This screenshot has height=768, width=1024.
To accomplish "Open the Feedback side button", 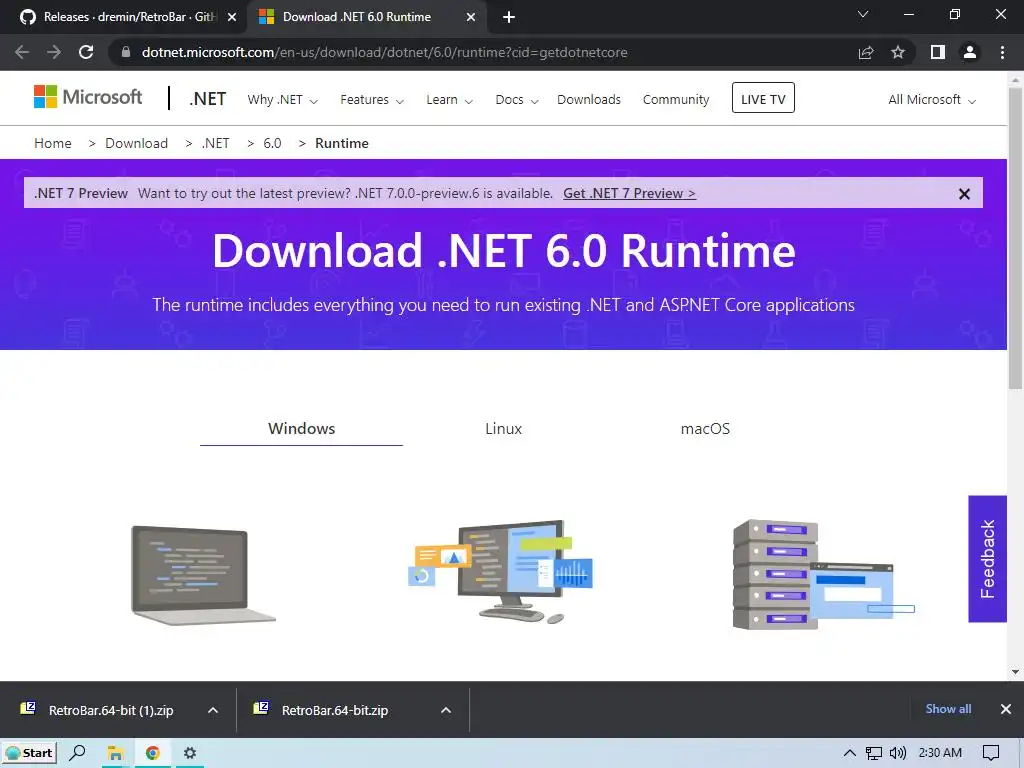I will coord(987,559).
